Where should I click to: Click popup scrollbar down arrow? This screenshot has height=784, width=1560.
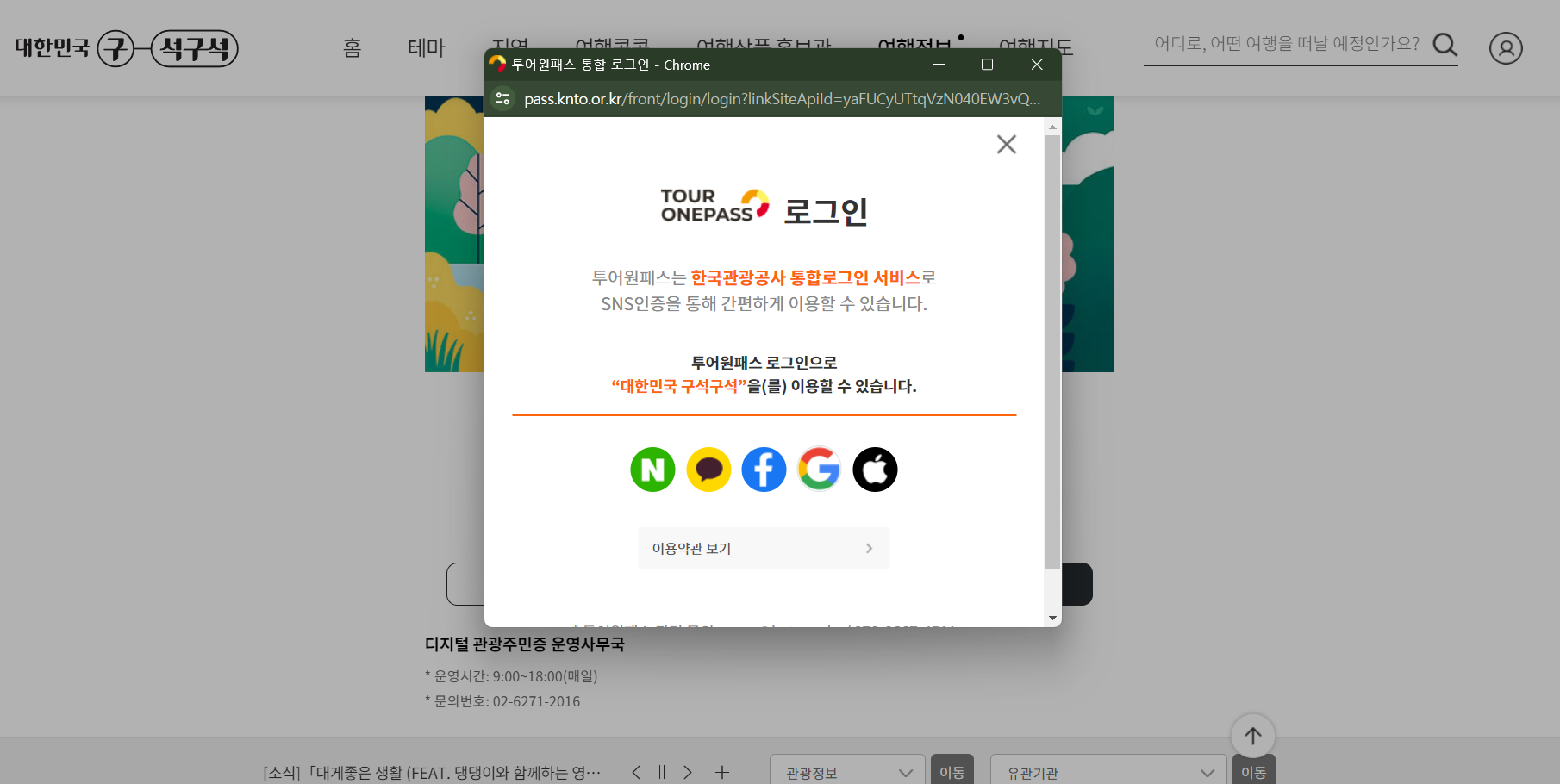1052,618
